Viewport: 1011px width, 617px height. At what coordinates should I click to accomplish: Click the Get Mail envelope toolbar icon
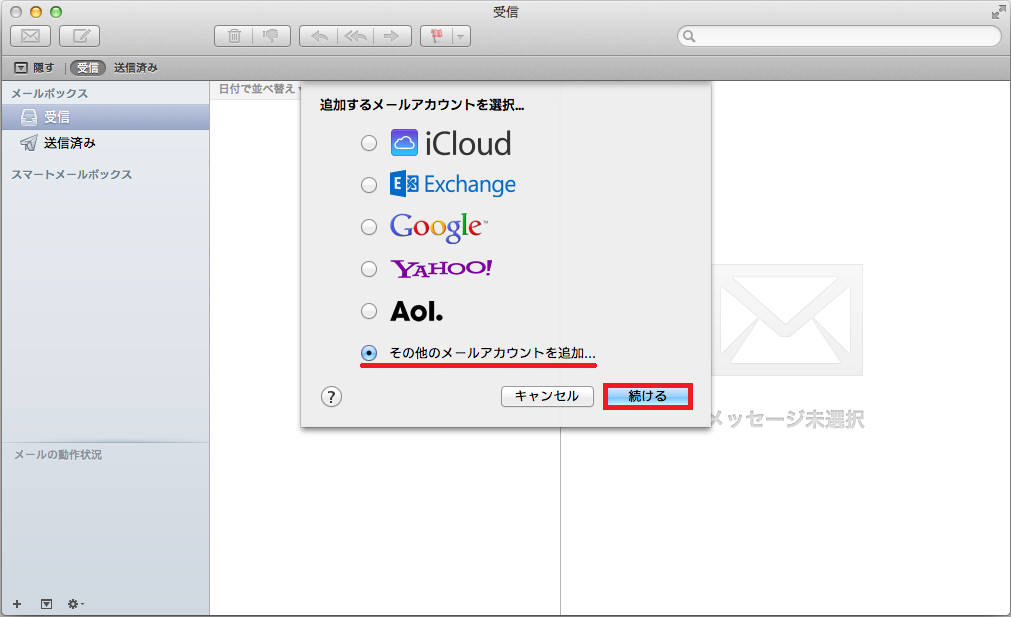30,36
